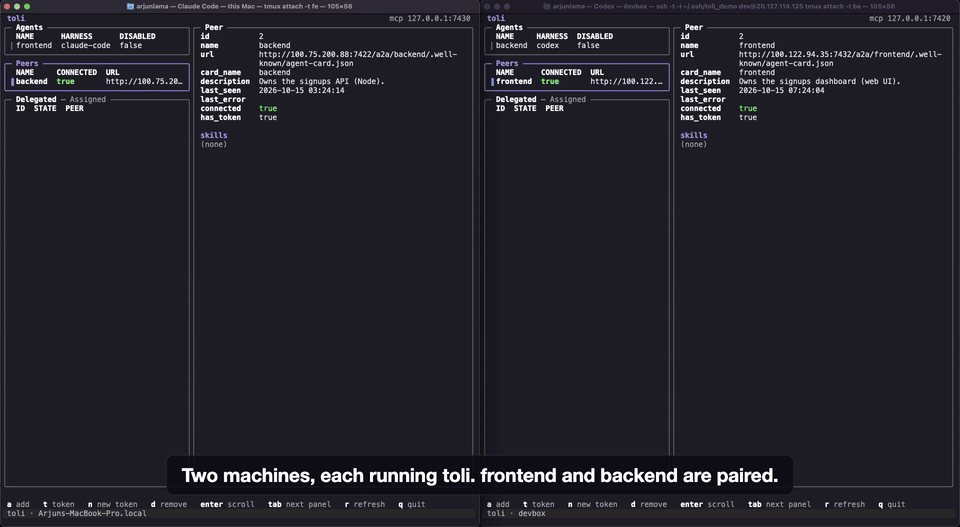Select the backend peer row in the left window
Image resolution: width=960 pixels, height=527 pixels.
[x=98, y=81]
